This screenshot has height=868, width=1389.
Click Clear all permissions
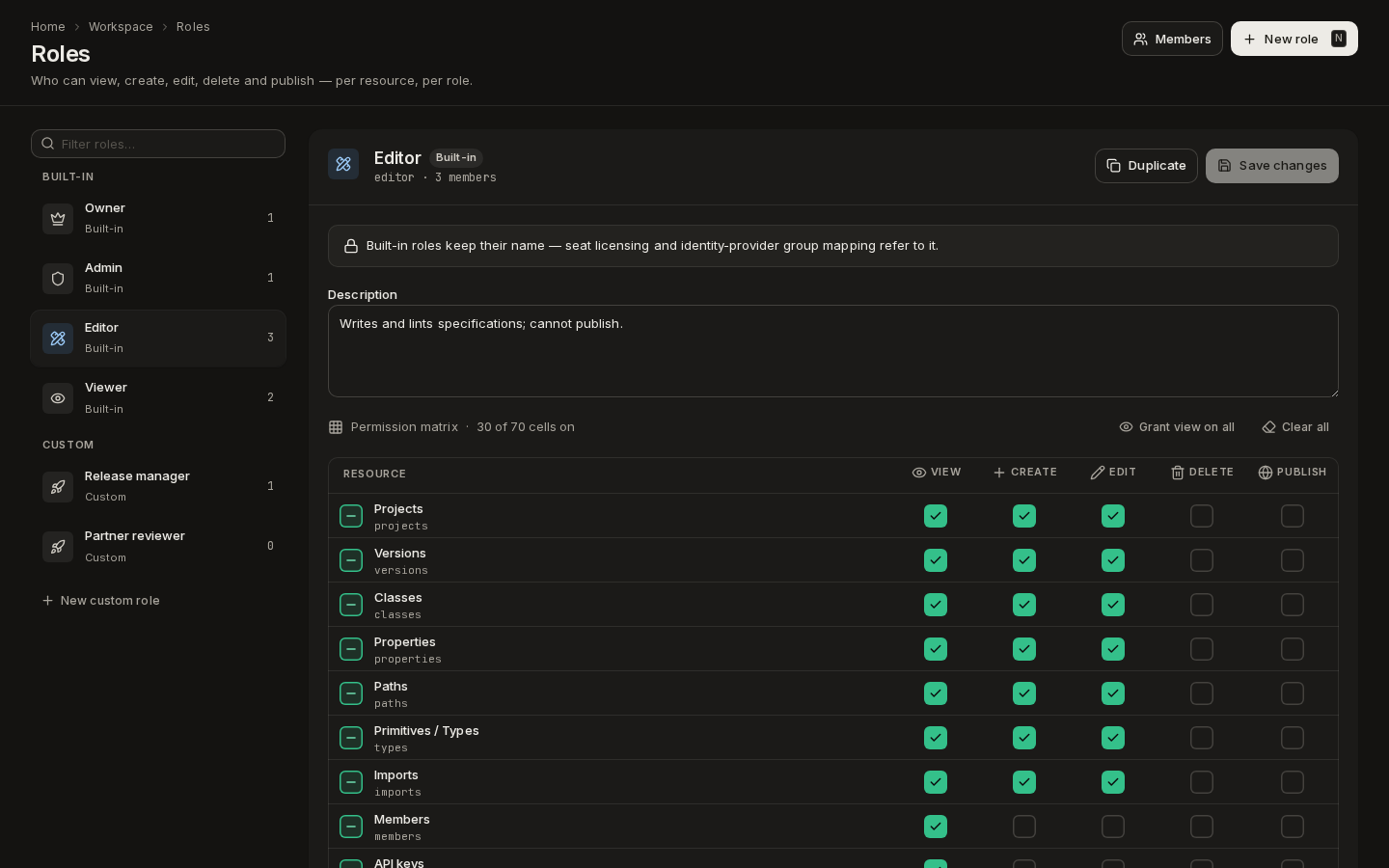point(1295,427)
